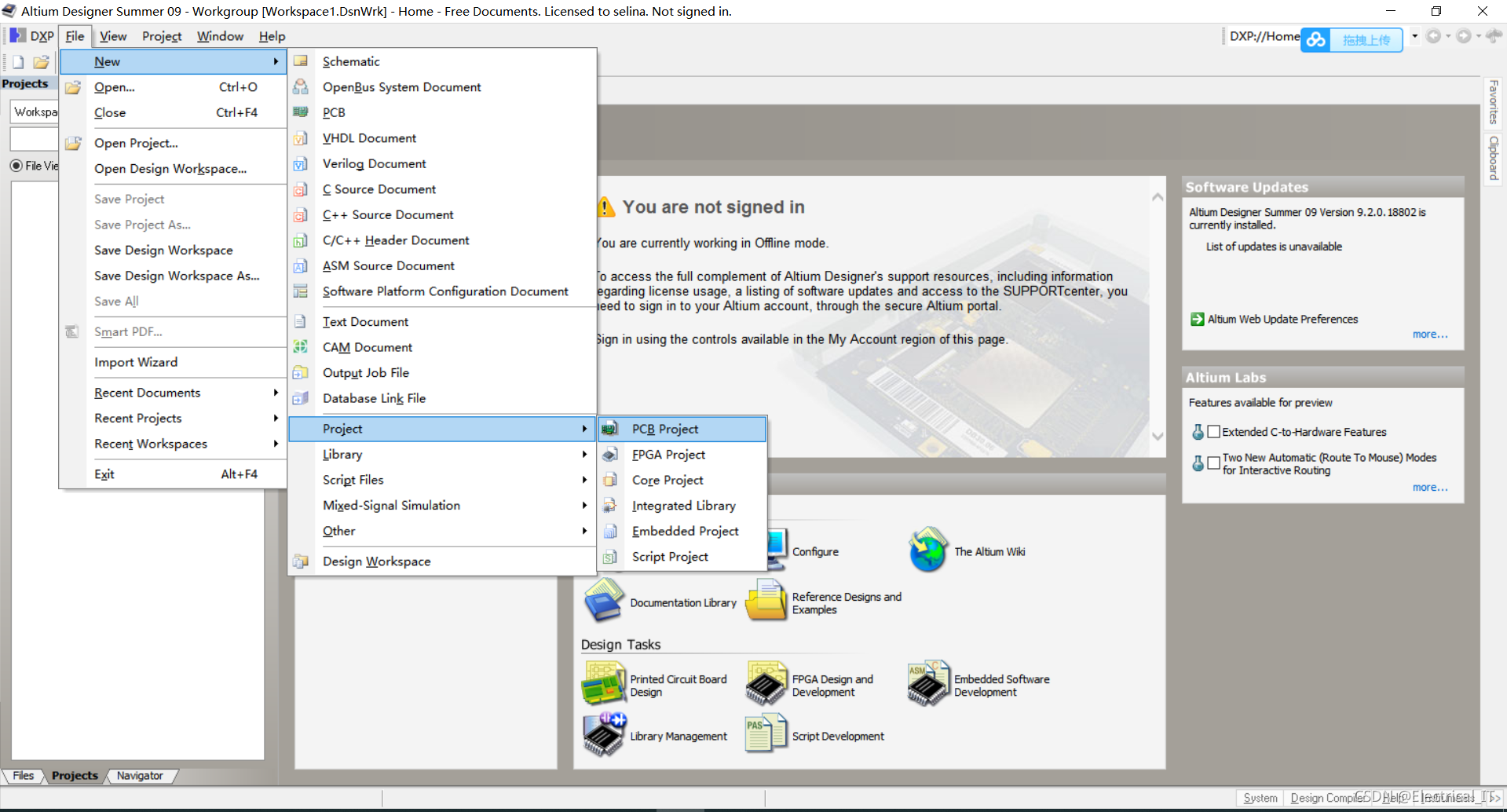Expand Recent Documents submenu
Image resolution: width=1507 pixels, height=812 pixels.
(x=173, y=393)
